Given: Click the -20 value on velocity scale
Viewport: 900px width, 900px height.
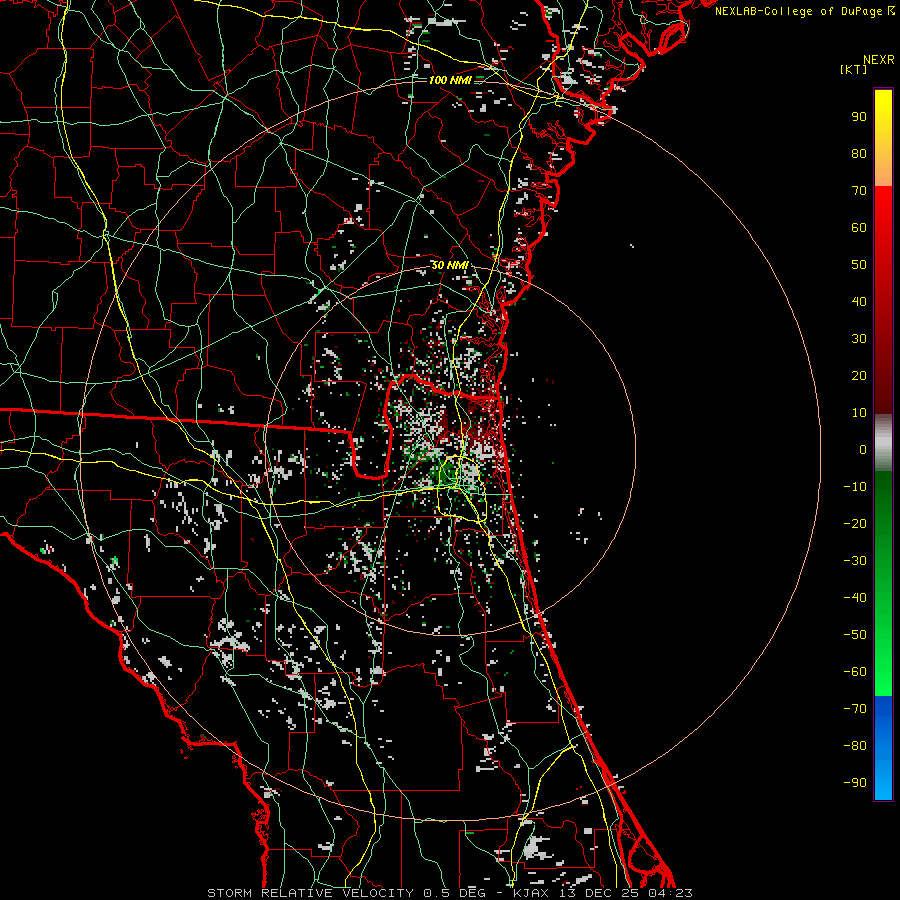Looking at the screenshot, I should click(855, 523).
